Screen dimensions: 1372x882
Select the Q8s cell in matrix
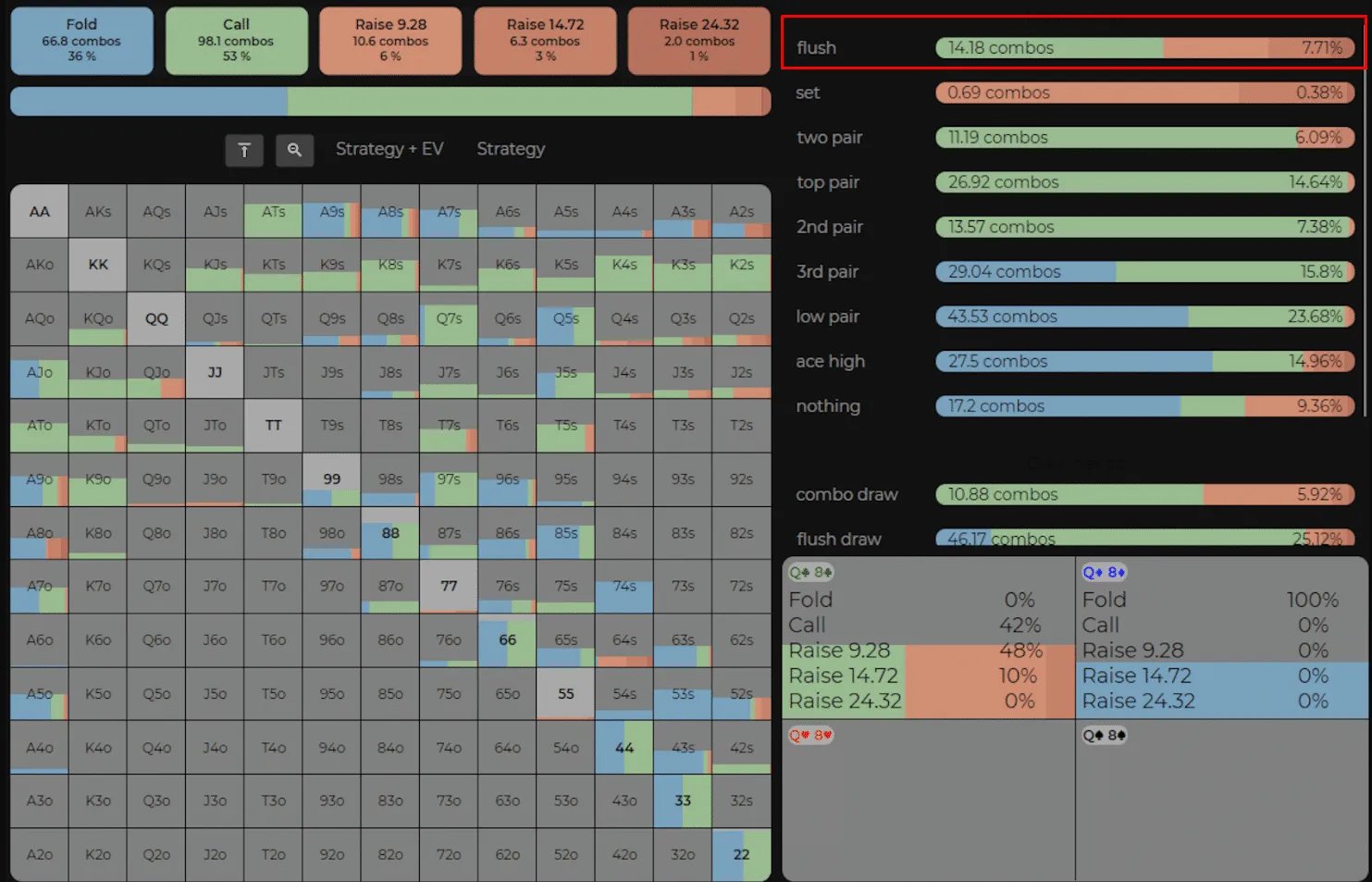pos(390,318)
